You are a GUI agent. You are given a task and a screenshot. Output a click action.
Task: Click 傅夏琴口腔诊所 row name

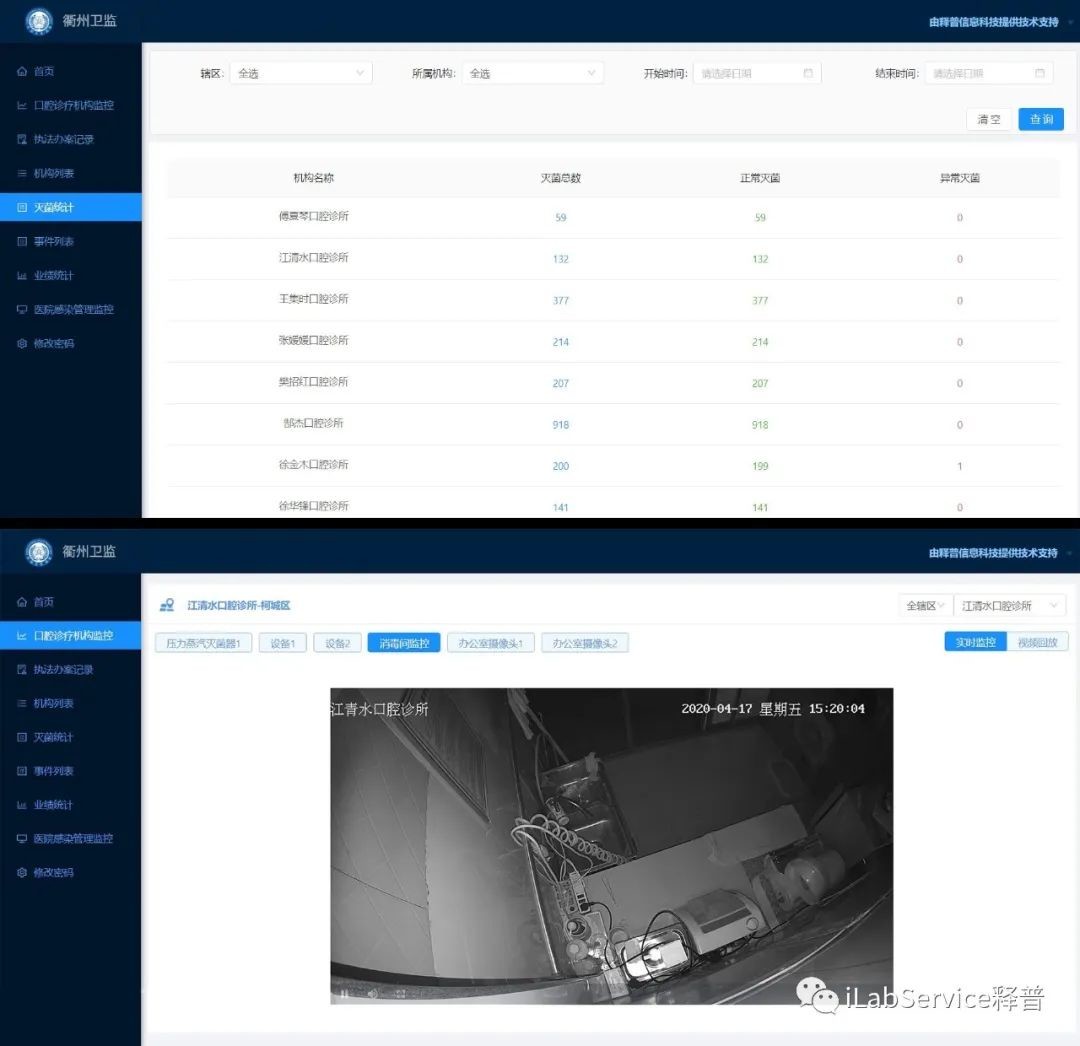point(313,216)
